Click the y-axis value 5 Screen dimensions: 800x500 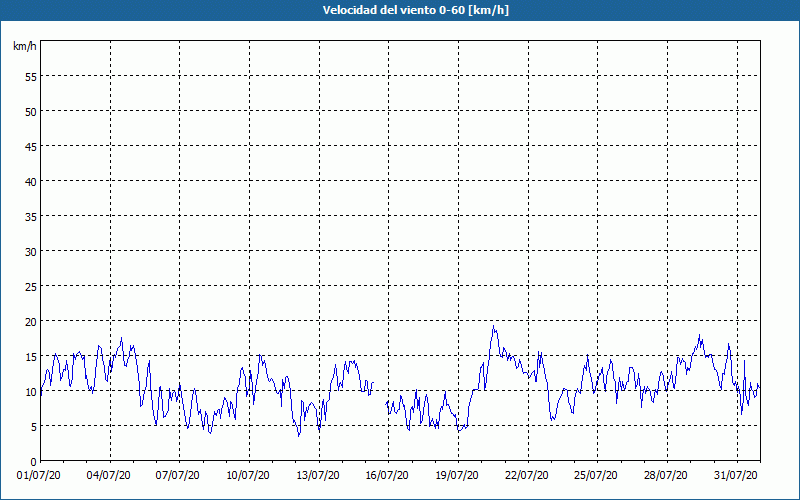coord(34,427)
